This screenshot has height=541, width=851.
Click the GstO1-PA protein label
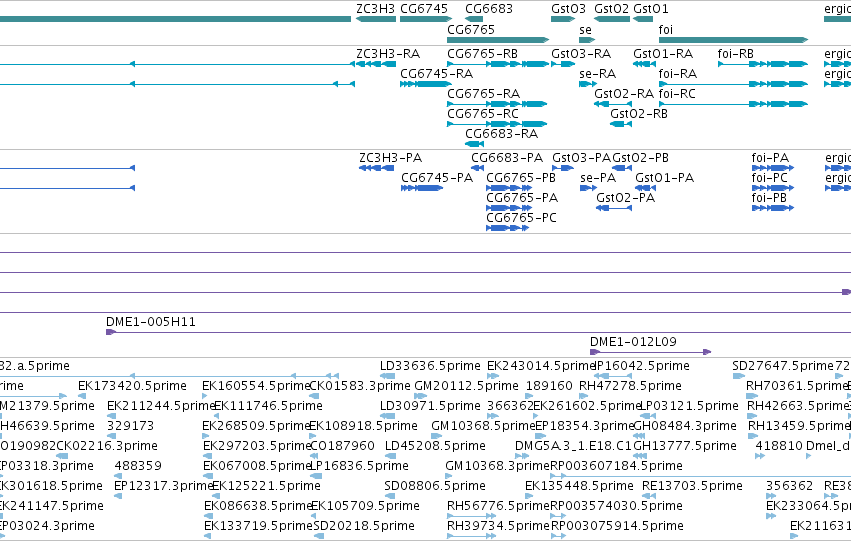point(664,178)
